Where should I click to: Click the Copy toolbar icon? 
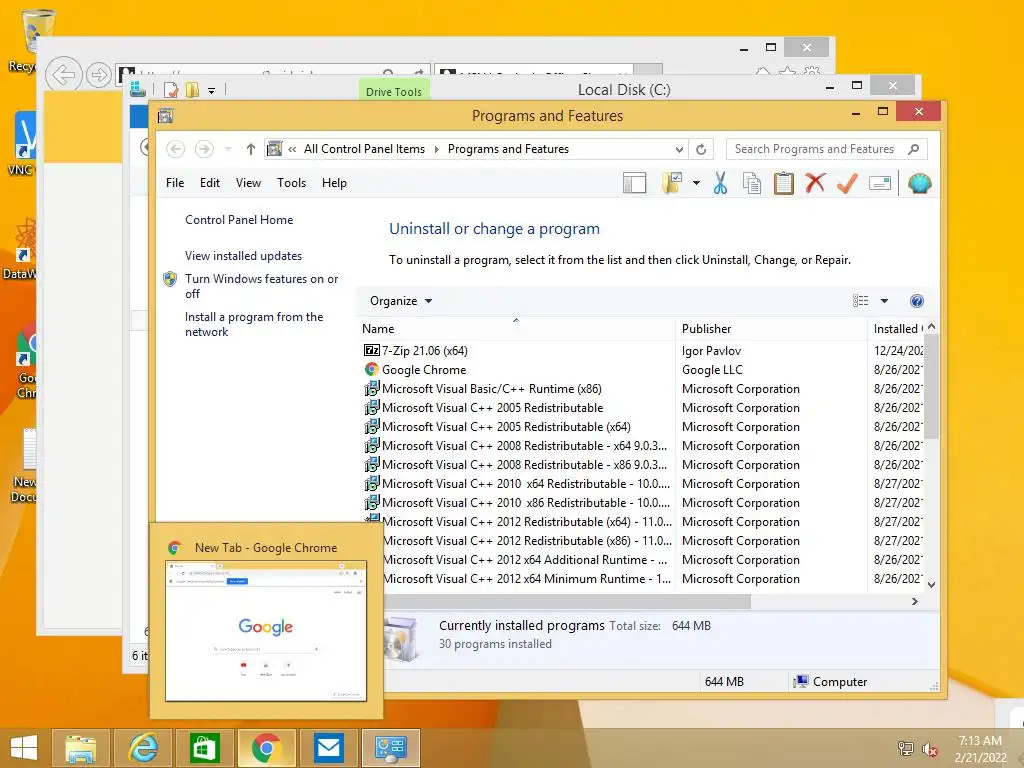(x=752, y=184)
